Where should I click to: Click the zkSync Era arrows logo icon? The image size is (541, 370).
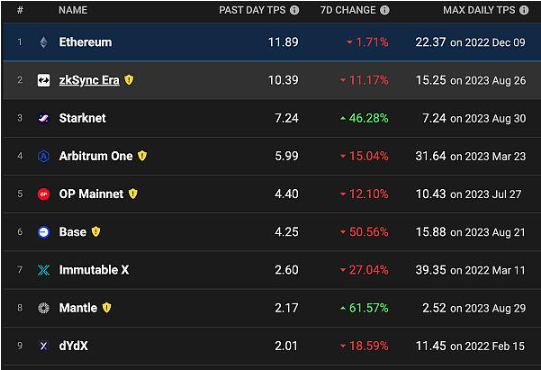43,80
